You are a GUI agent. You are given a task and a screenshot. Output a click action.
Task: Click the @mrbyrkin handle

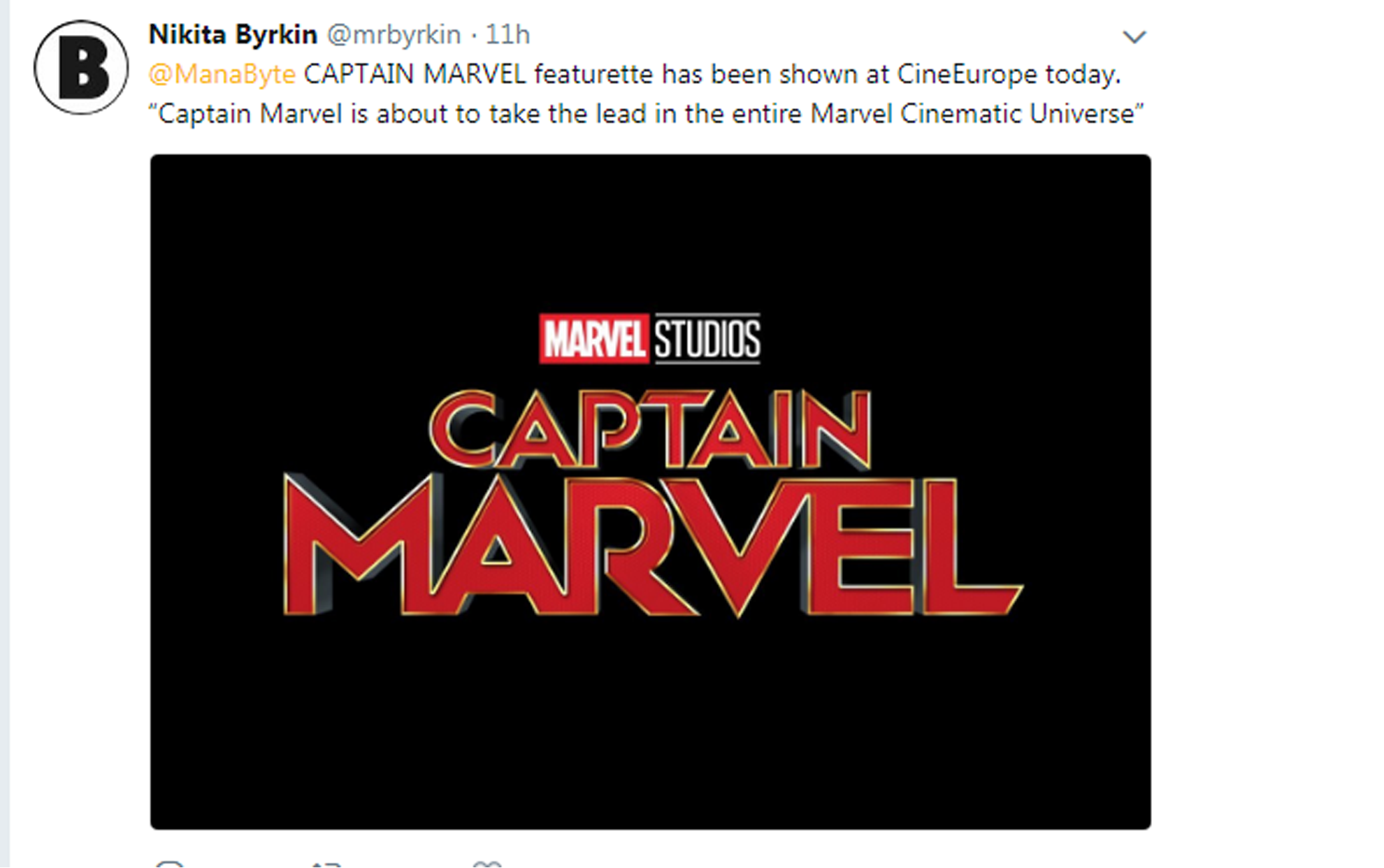394,34
